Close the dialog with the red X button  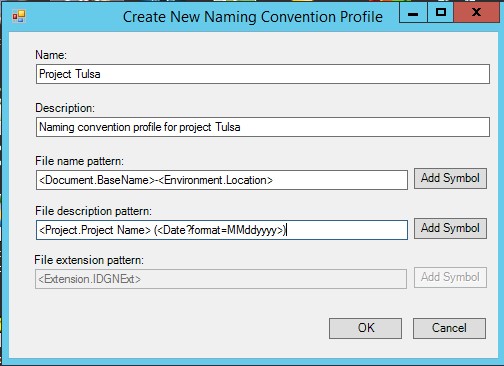coord(477,13)
